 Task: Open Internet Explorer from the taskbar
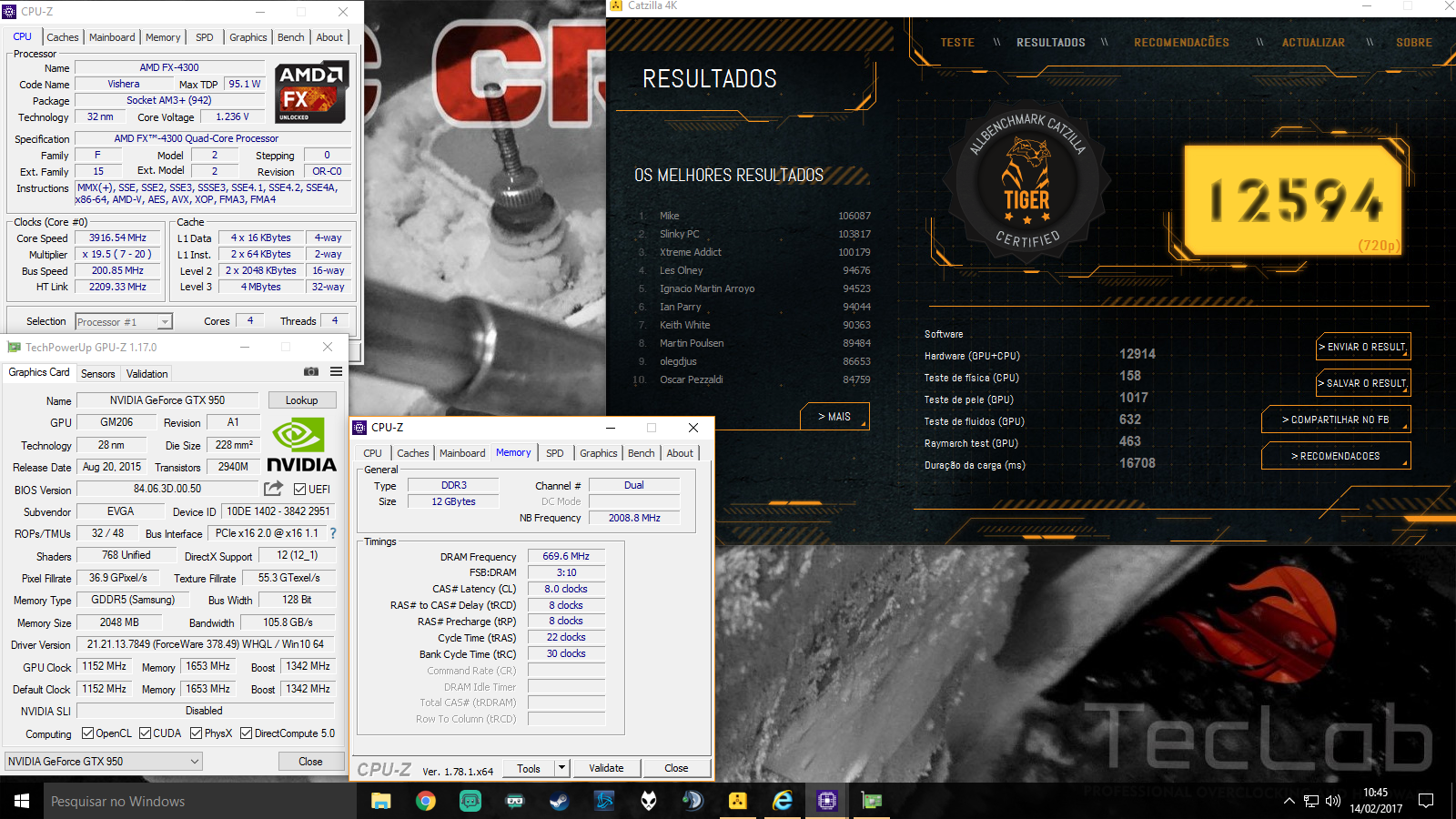(x=783, y=801)
